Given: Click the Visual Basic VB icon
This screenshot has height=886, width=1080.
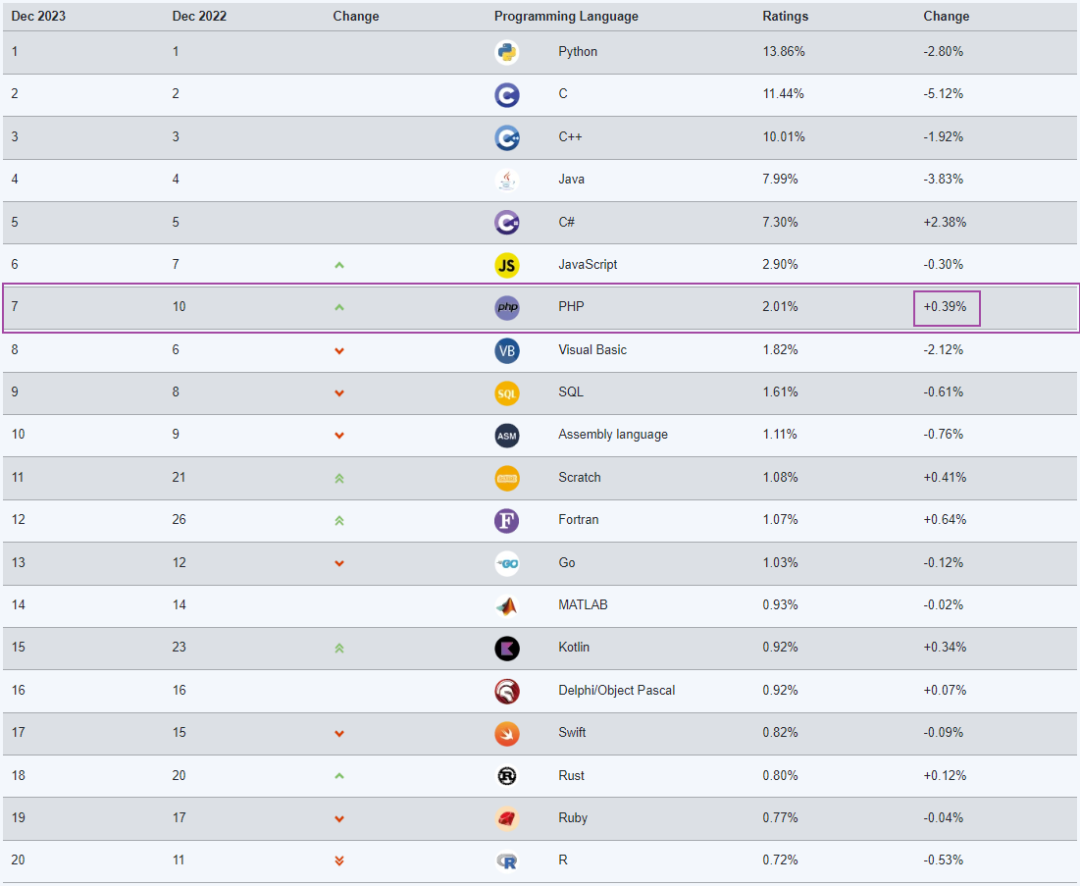Looking at the screenshot, I should pos(507,351).
